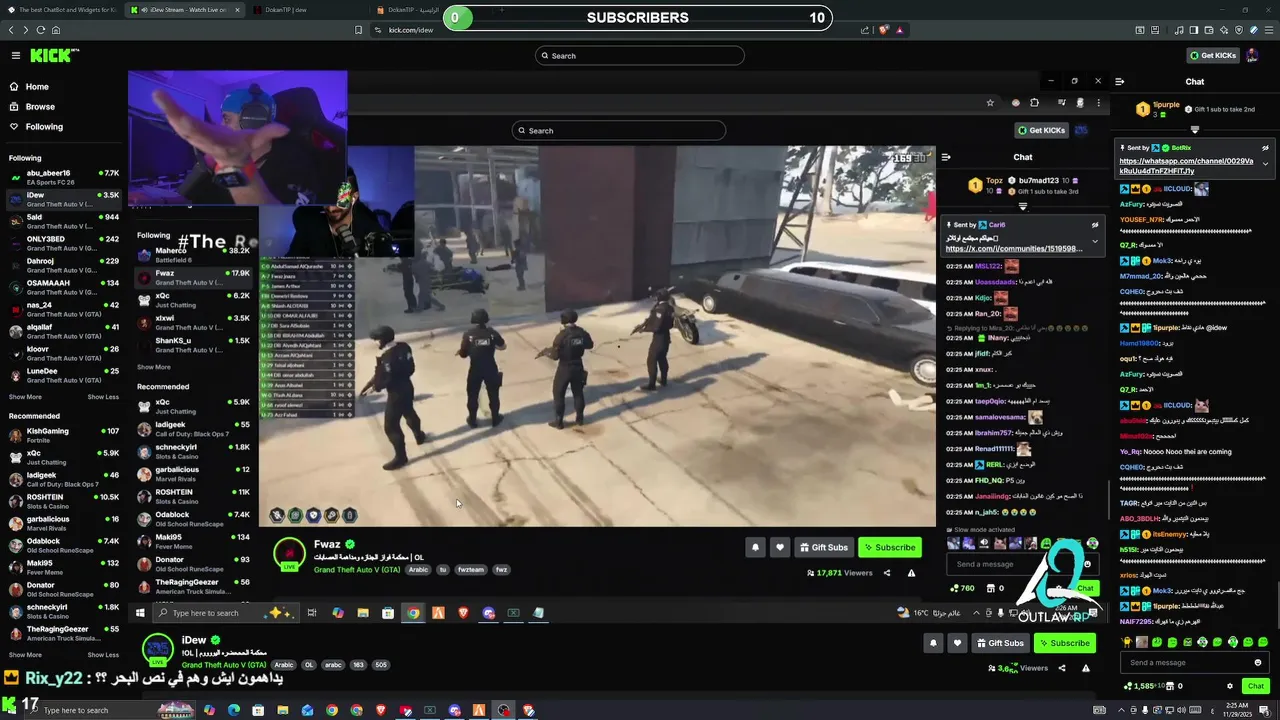Expand pinned BotRix message chevron

pos(1265,163)
